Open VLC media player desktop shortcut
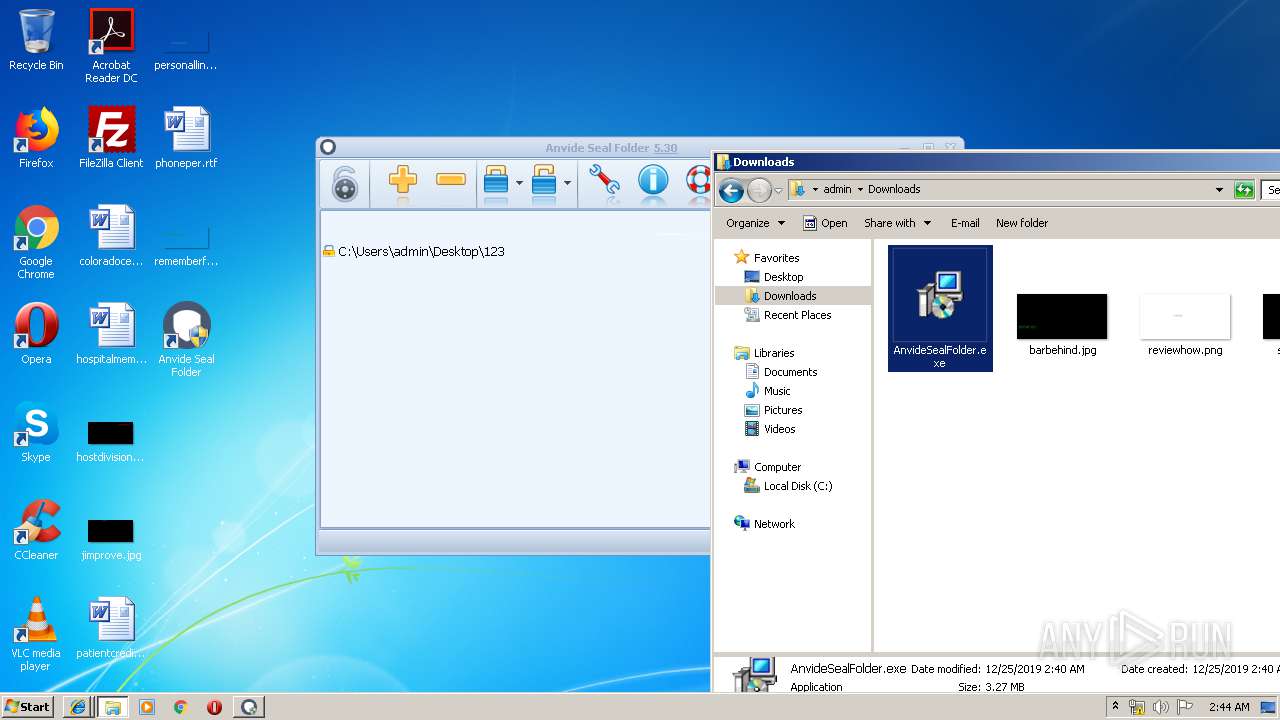This screenshot has width=1280, height=720. 36,634
